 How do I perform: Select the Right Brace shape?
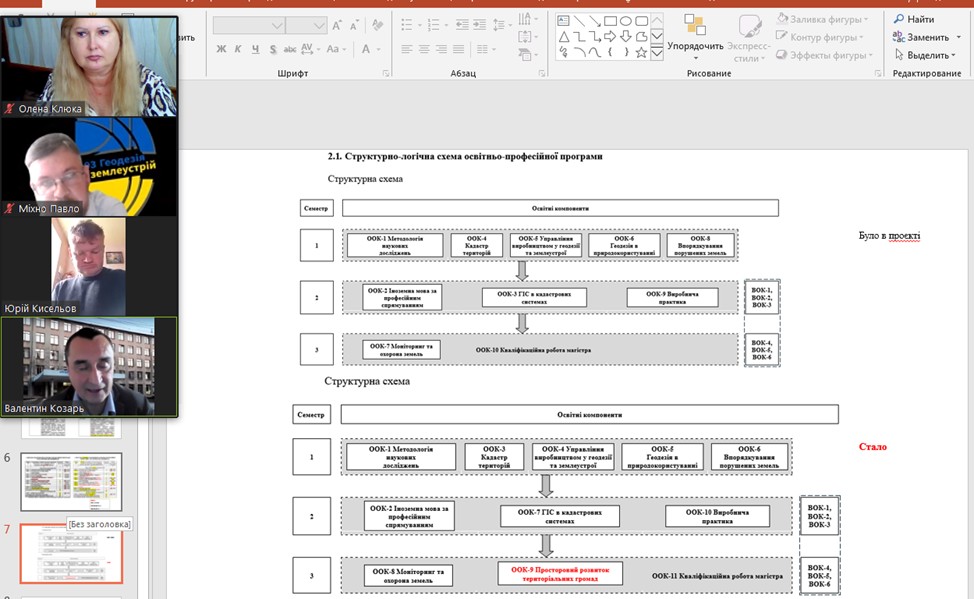[x=626, y=52]
